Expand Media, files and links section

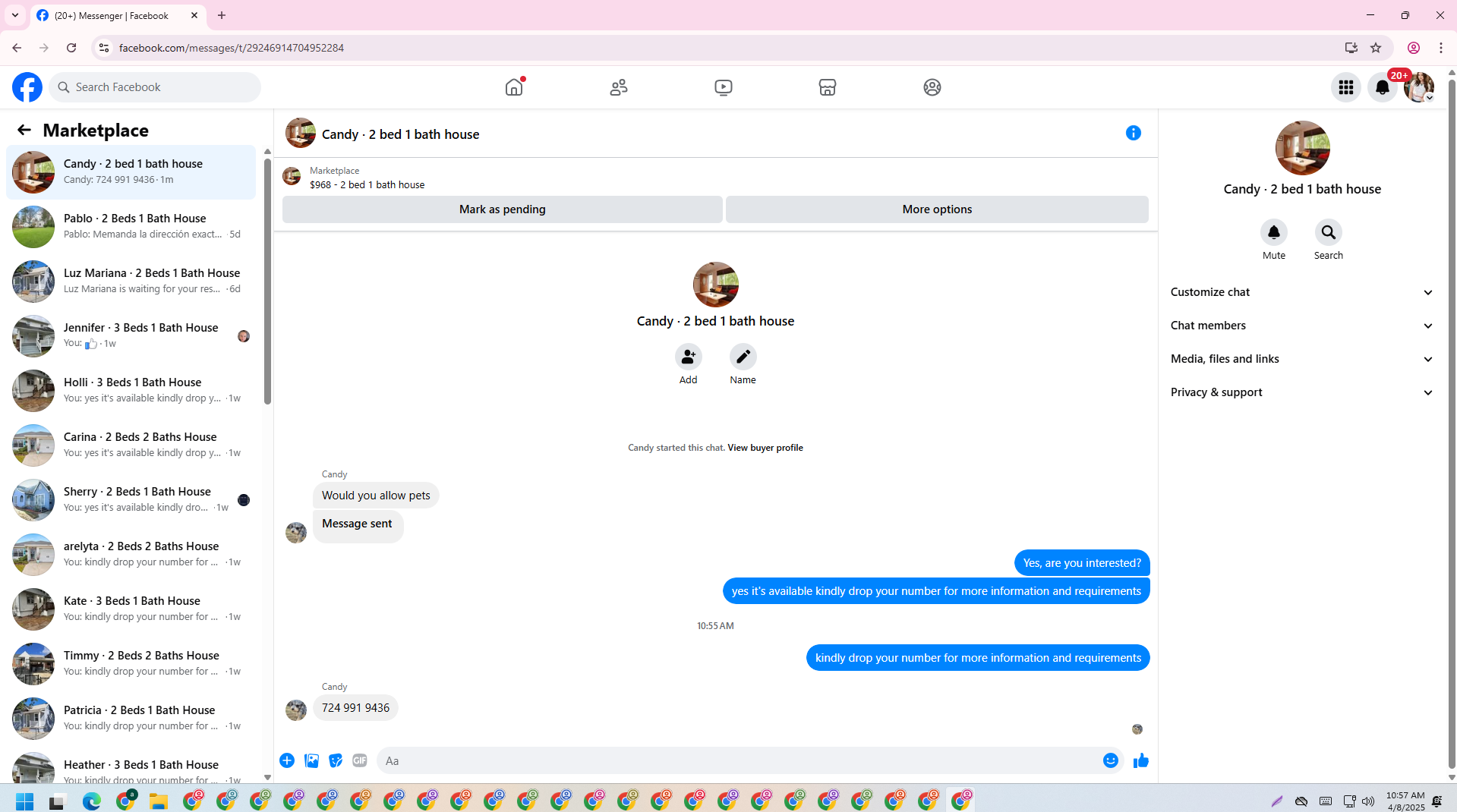(x=1302, y=359)
